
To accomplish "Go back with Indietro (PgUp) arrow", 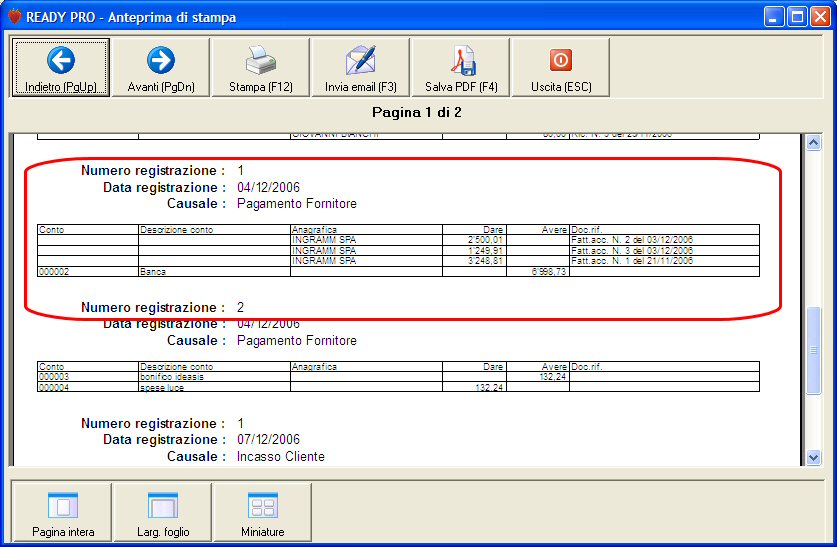I will click(60, 67).
